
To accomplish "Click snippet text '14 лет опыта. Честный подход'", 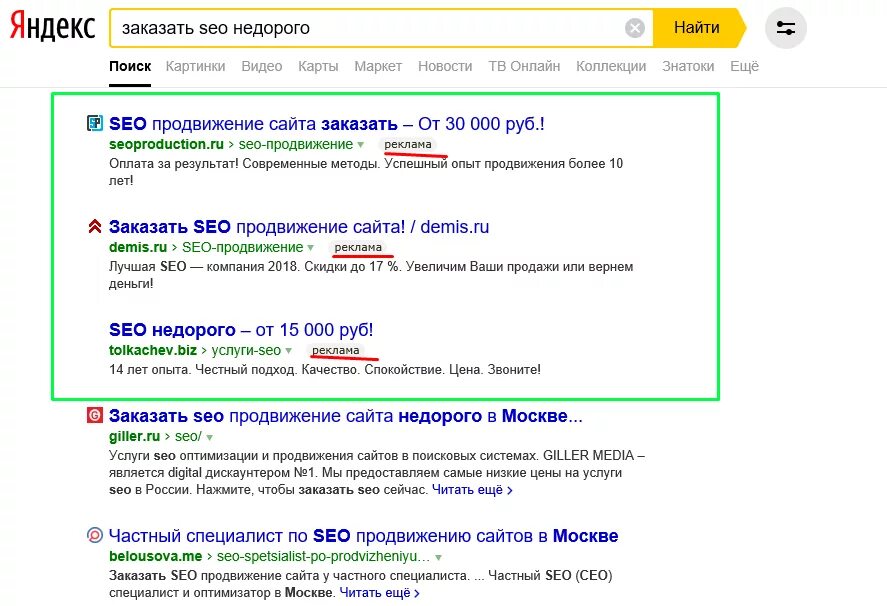I will coord(203,369).
